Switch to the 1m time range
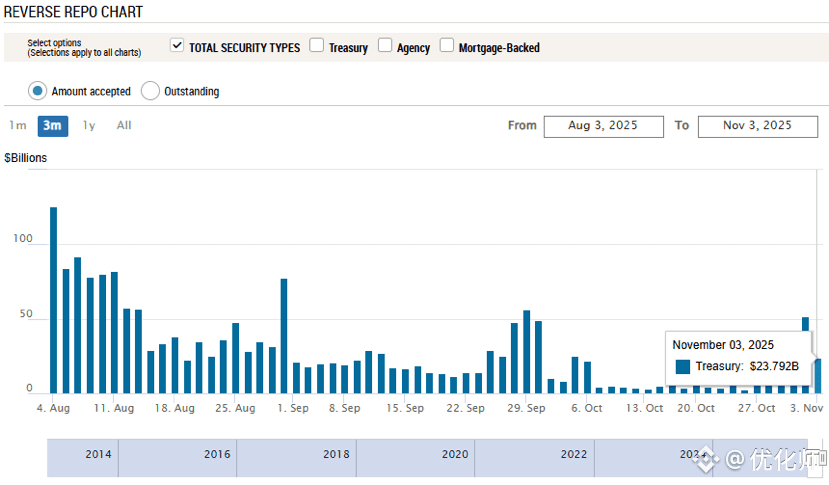829x485 pixels. (x=18, y=125)
